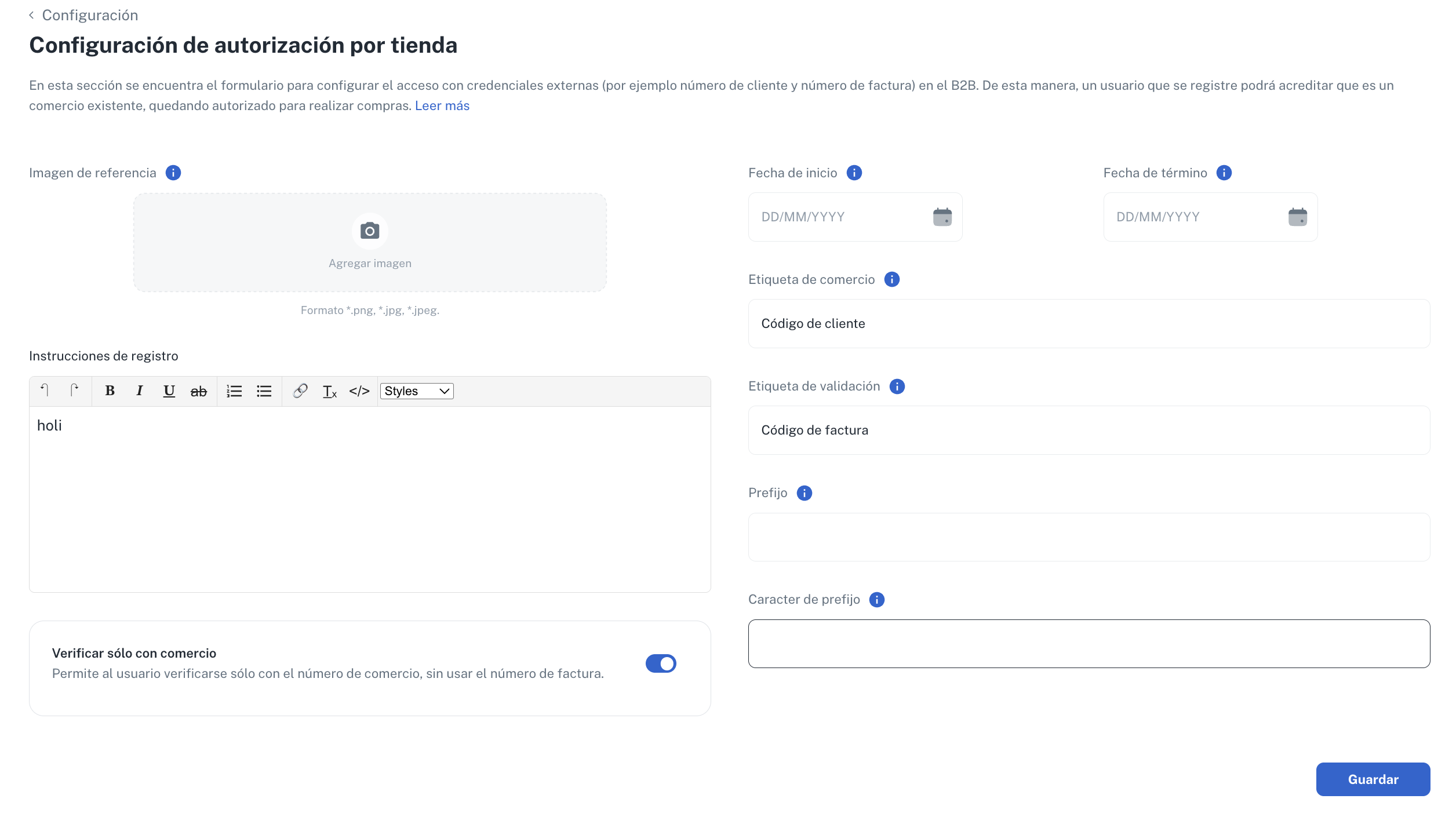
Task: Toggle bold formatting in the editor
Action: (110, 391)
